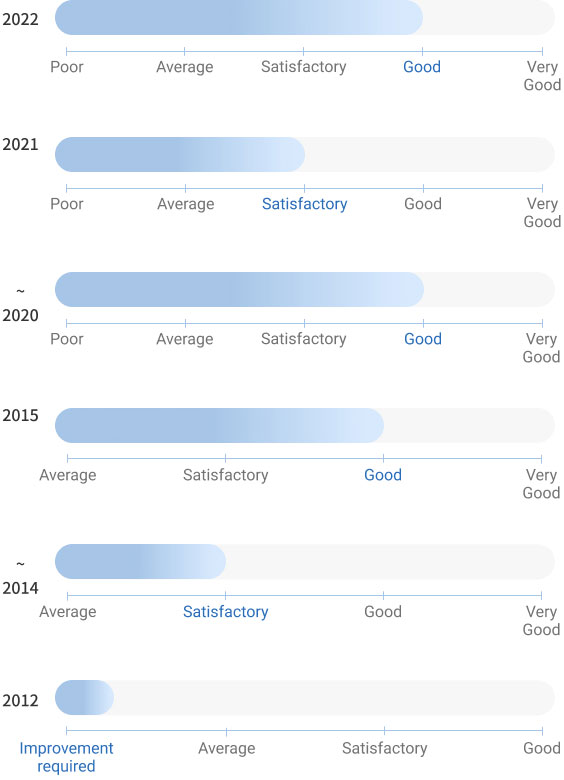Click the Very Good label under 2022
This screenshot has width=564, height=780.
tap(542, 76)
